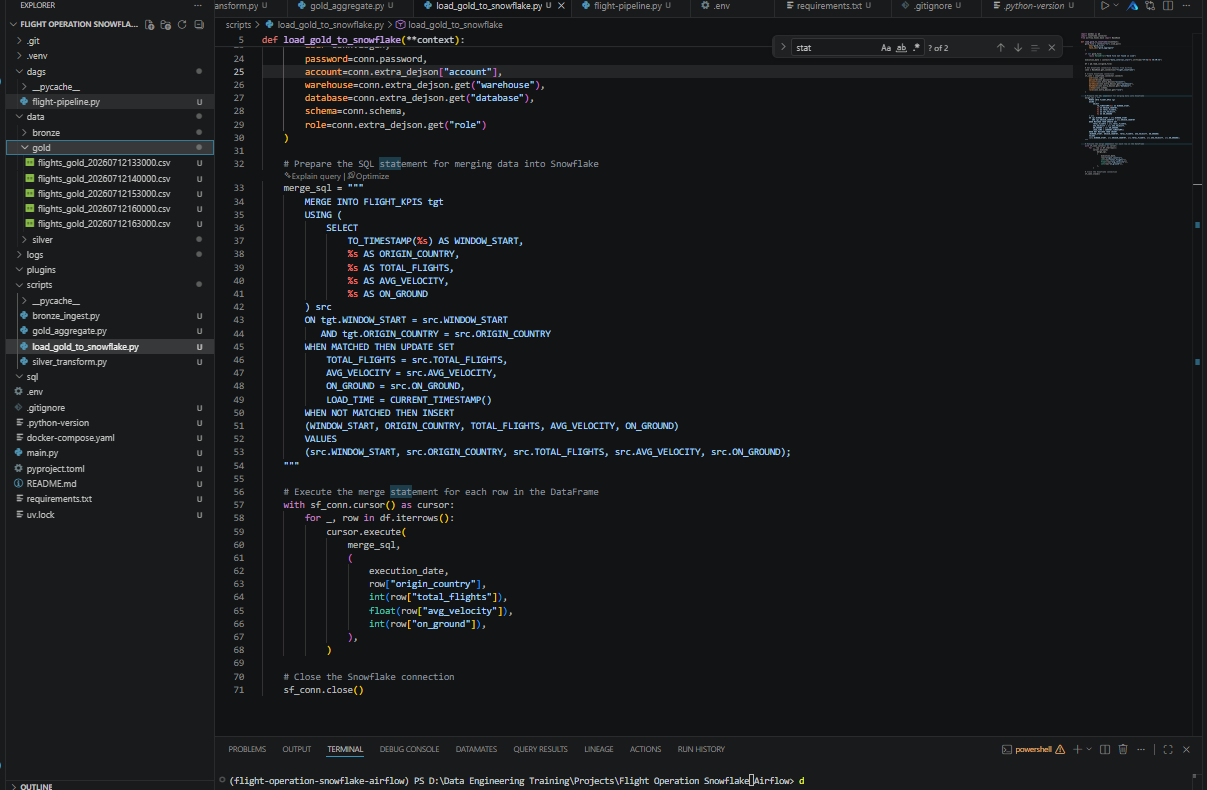
Task: Close the terminal panel
Action: click(1186, 749)
